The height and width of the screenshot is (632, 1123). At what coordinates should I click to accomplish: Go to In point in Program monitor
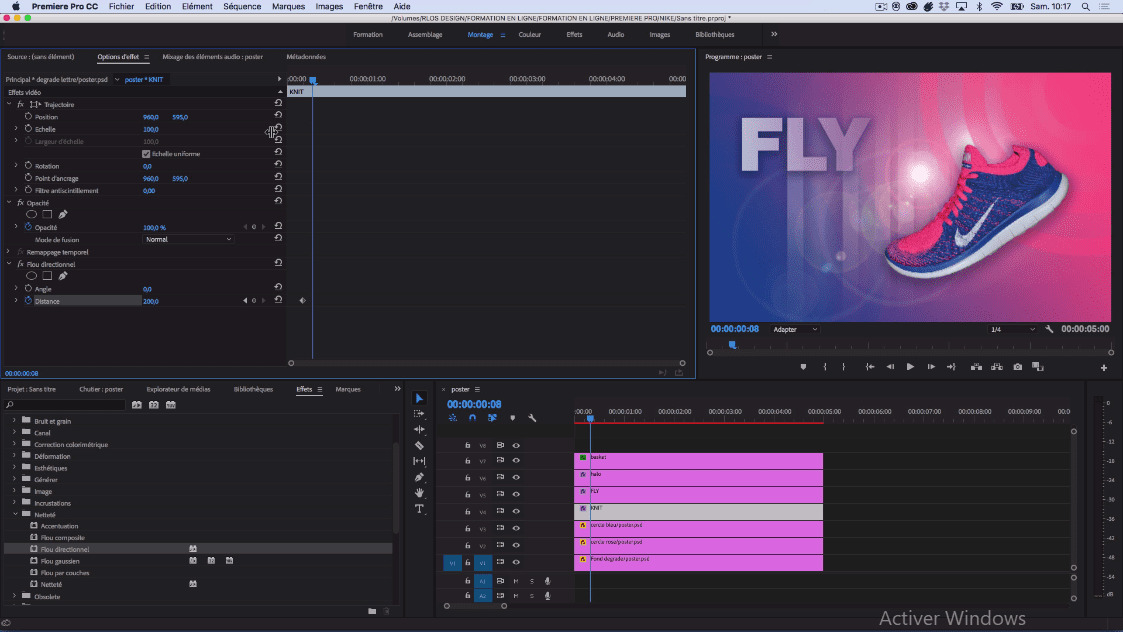point(870,367)
